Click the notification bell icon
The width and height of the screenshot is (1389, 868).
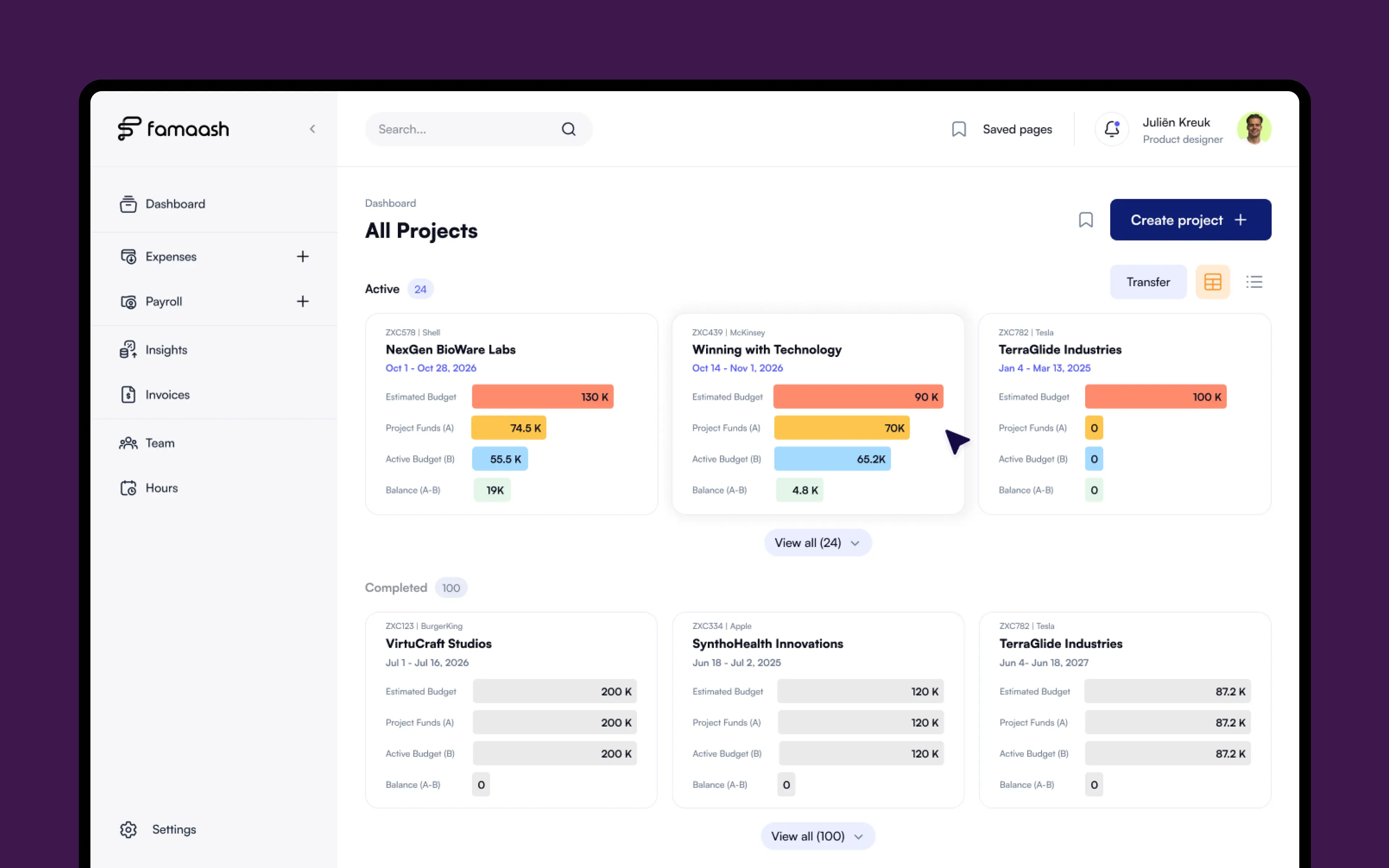click(x=1112, y=129)
